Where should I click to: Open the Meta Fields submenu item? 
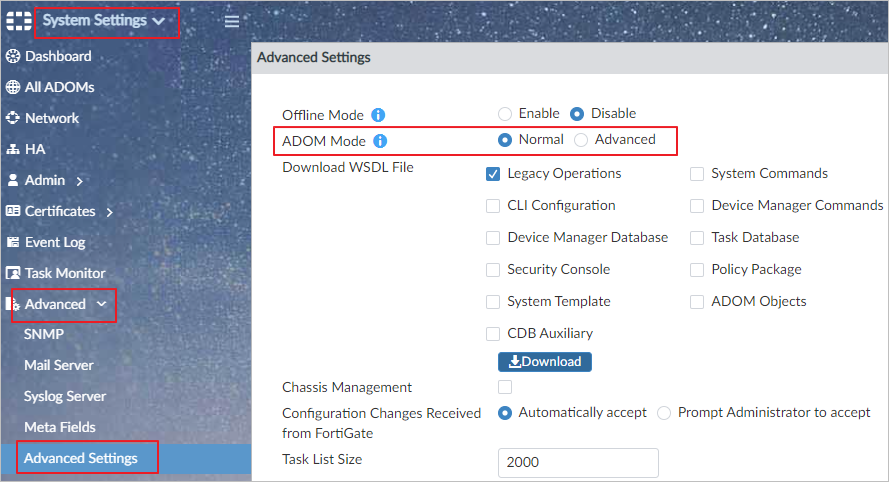60,427
